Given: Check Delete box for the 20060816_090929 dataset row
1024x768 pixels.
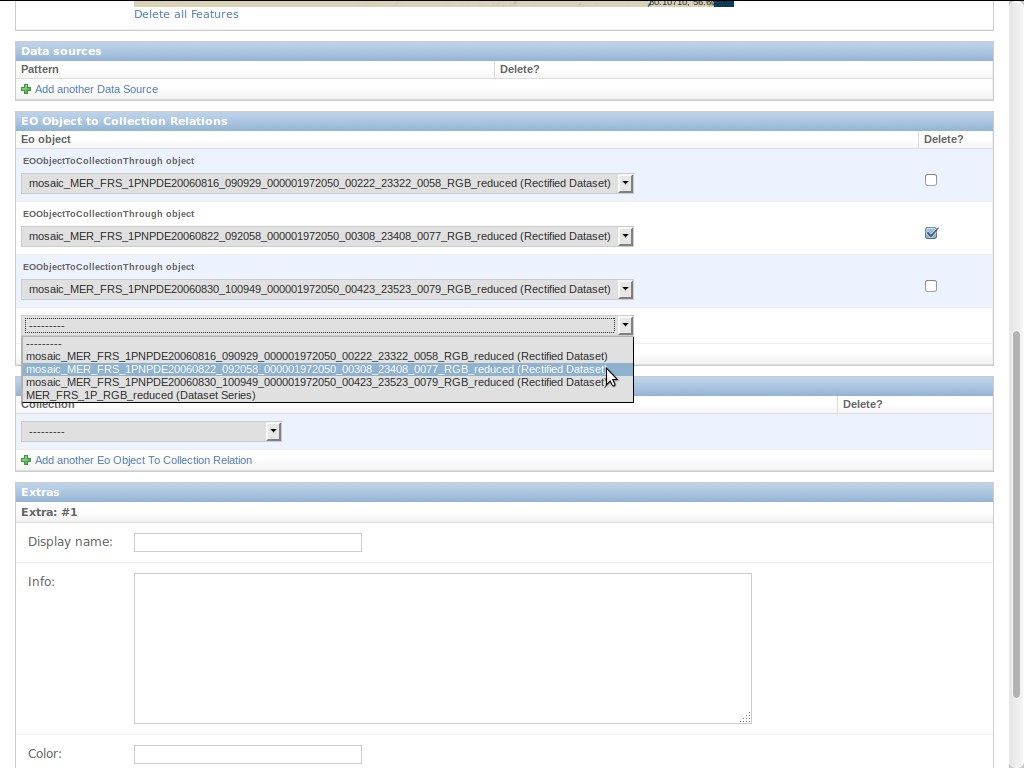Looking at the screenshot, I should point(931,180).
